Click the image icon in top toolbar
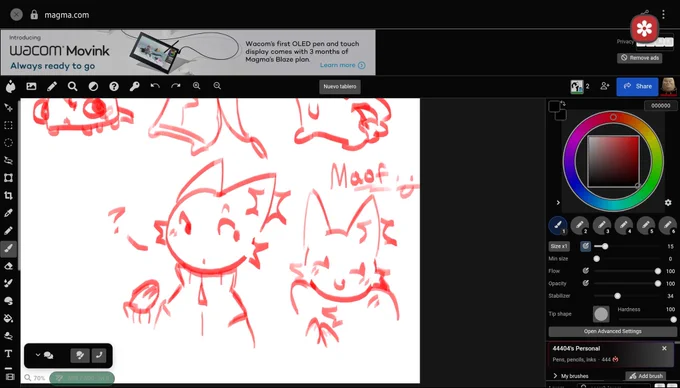Screen dimensions: 680x388 [31, 86]
